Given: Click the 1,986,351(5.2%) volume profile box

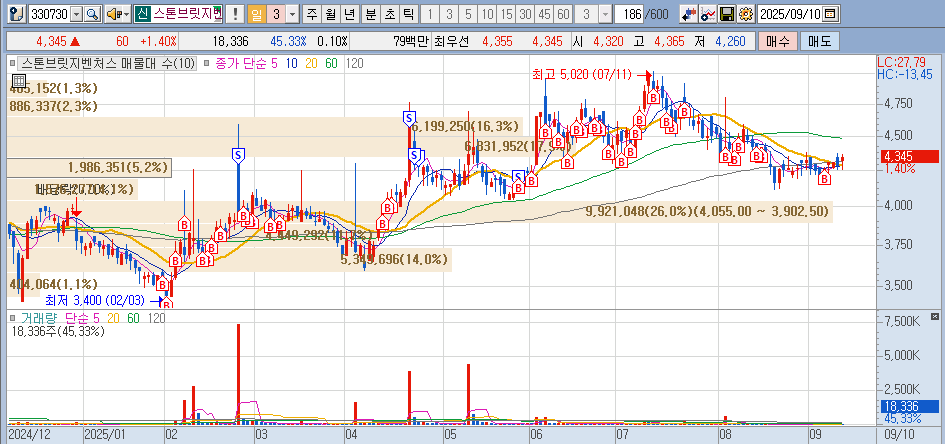Looking at the screenshot, I should pyautogui.click(x=89, y=167).
